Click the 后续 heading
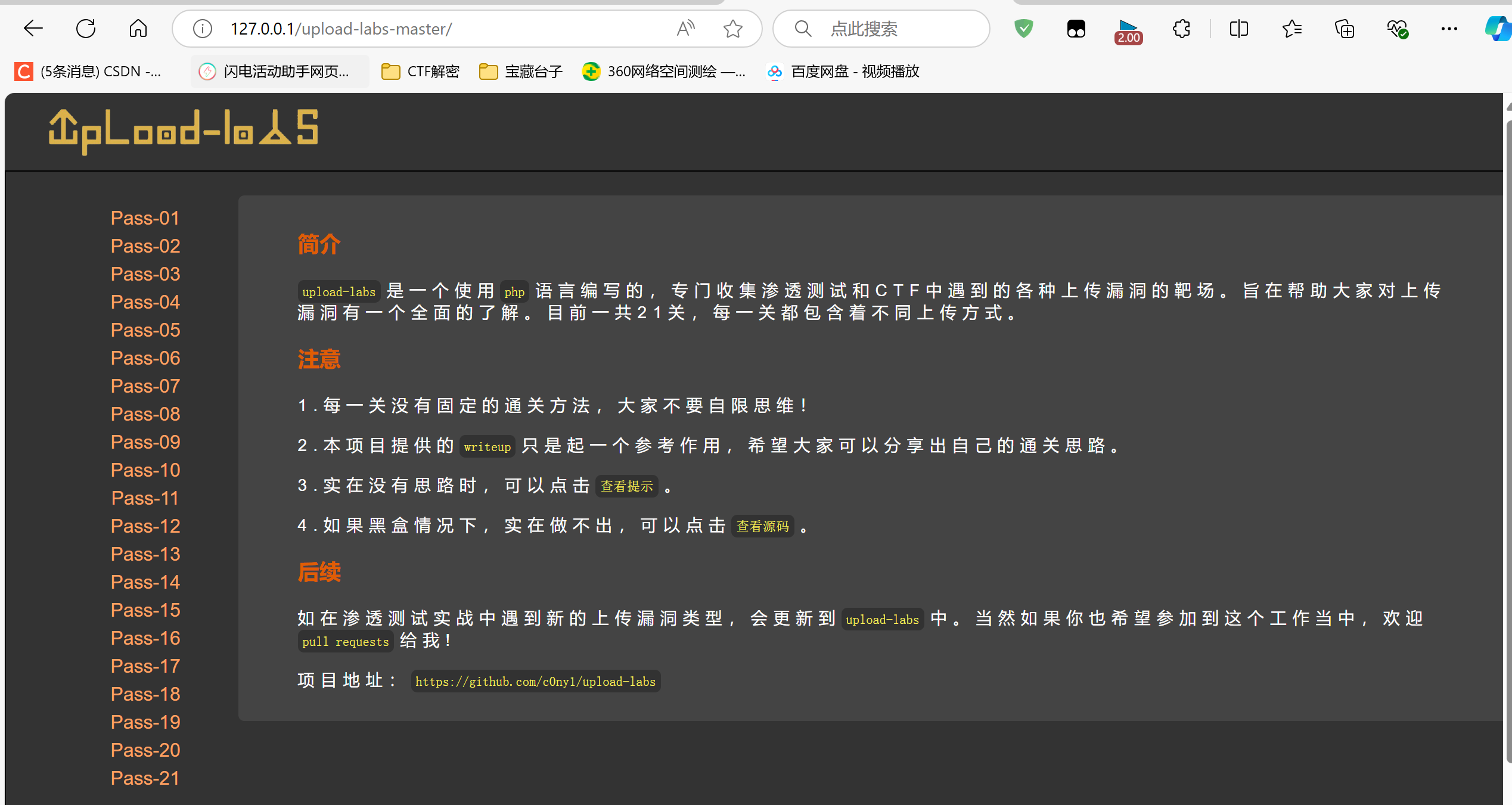Screen dimensions: 1512x805 (x=319, y=572)
